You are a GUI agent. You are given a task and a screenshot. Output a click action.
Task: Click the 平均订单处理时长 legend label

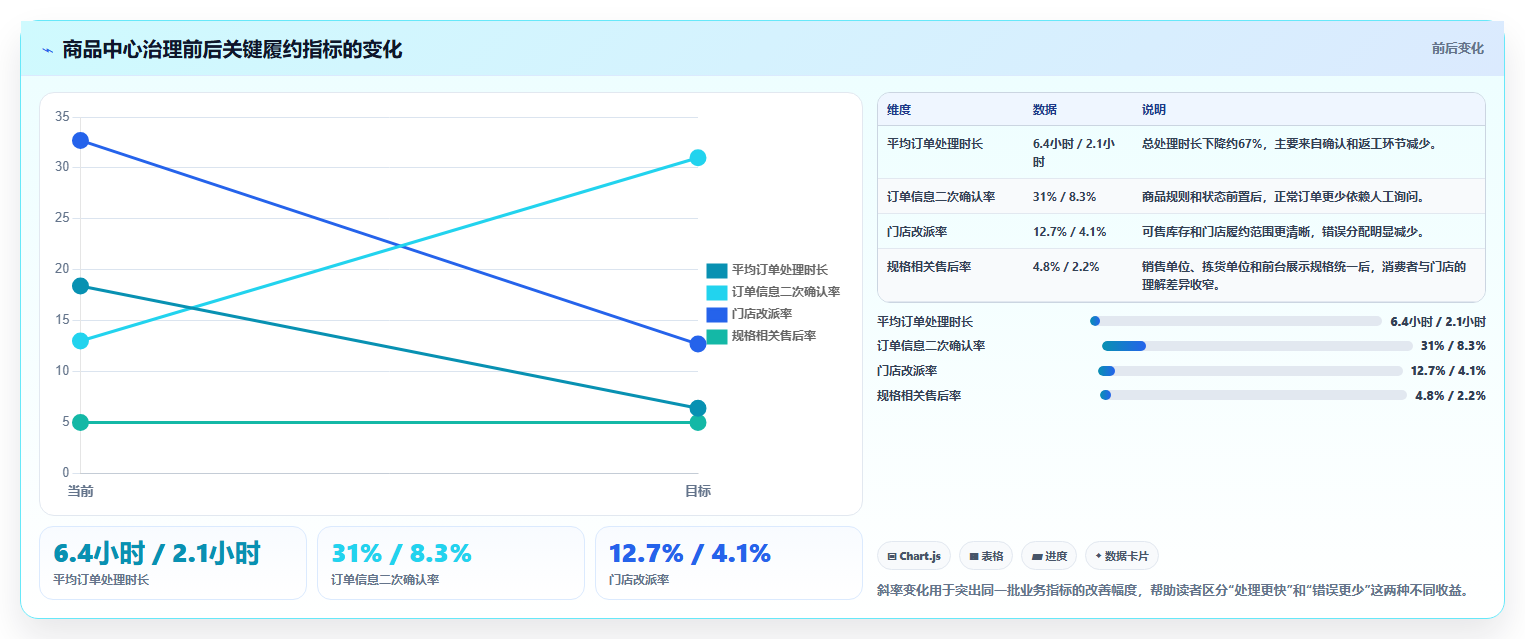coord(779,270)
